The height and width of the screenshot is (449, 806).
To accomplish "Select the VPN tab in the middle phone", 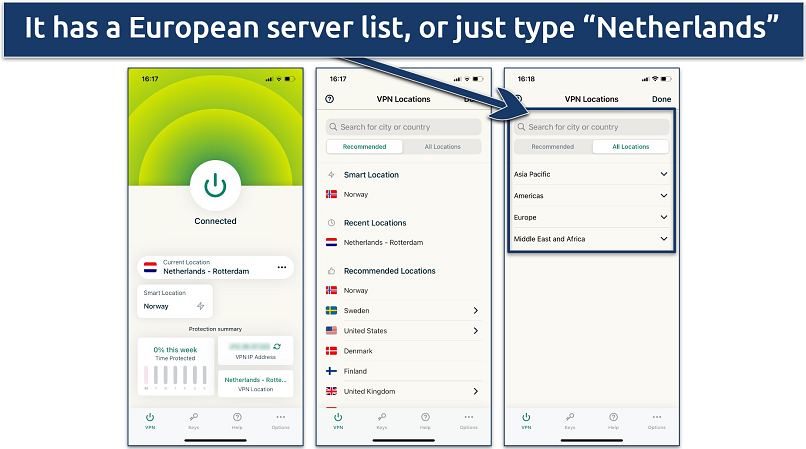I will pyautogui.click(x=338, y=420).
